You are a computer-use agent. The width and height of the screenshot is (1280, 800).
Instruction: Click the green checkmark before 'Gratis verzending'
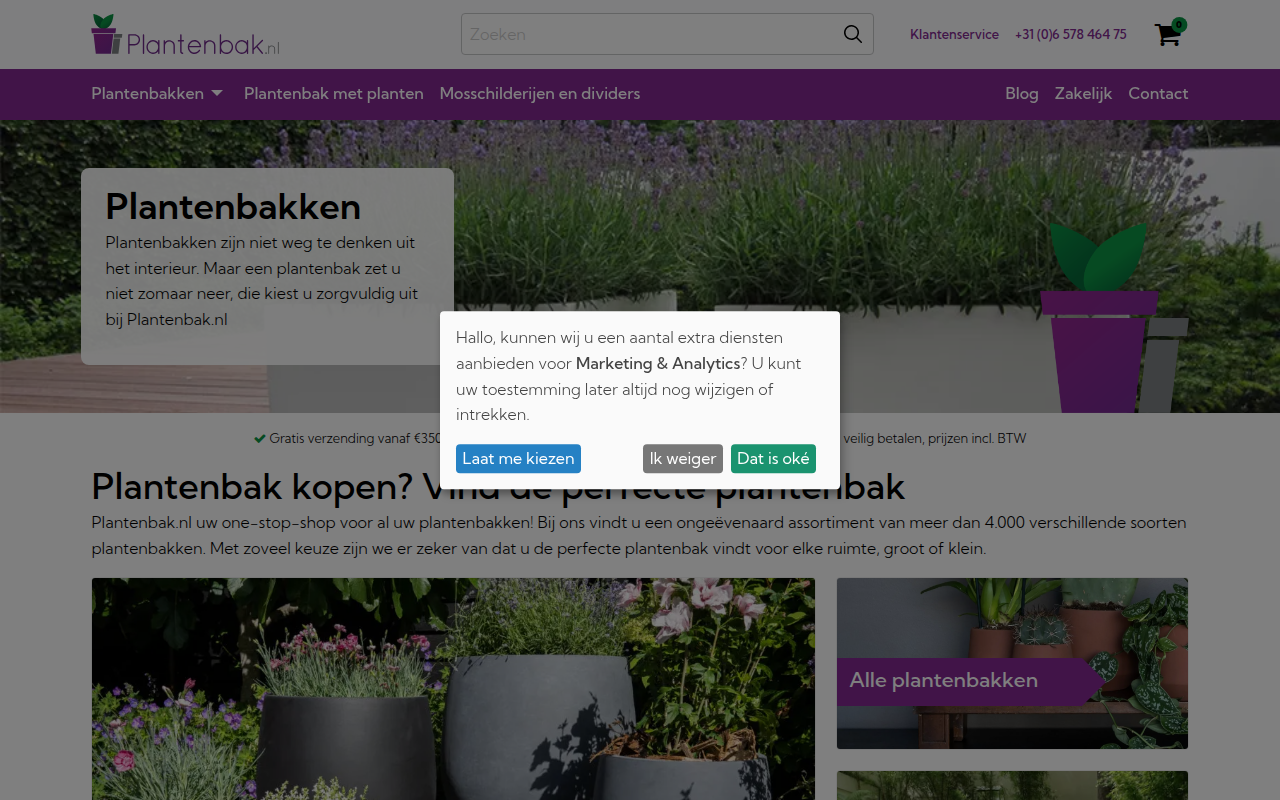[x=259, y=438]
